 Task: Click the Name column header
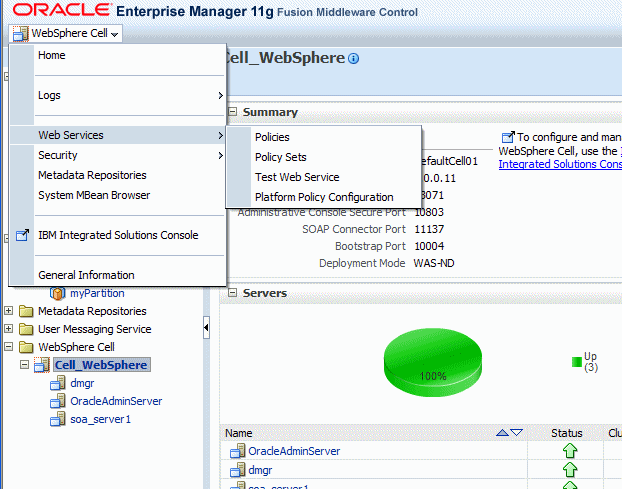tap(239, 433)
